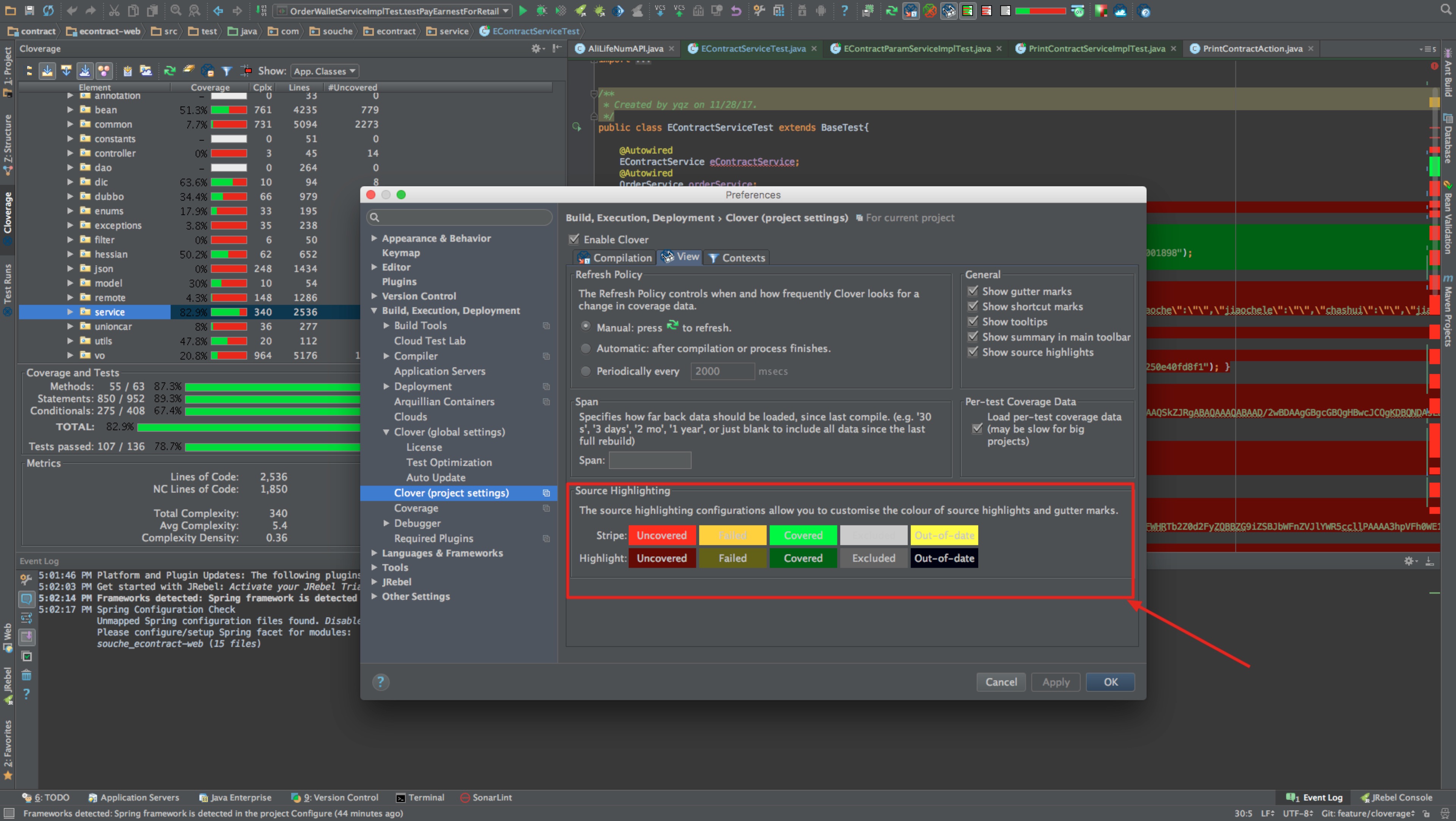Toggle Show gutter marks checkbox
This screenshot has width=1456, height=821.
[x=973, y=291]
